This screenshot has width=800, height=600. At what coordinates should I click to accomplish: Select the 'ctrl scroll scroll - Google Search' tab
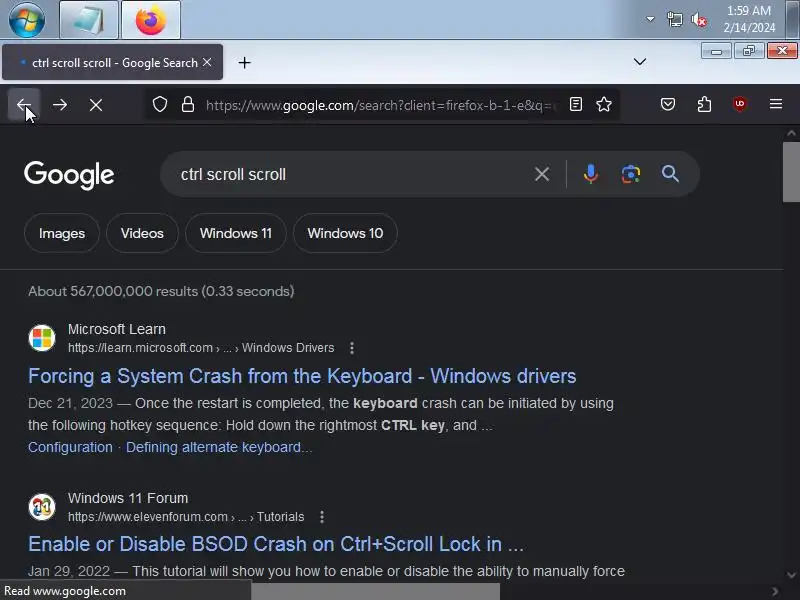(112, 62)
